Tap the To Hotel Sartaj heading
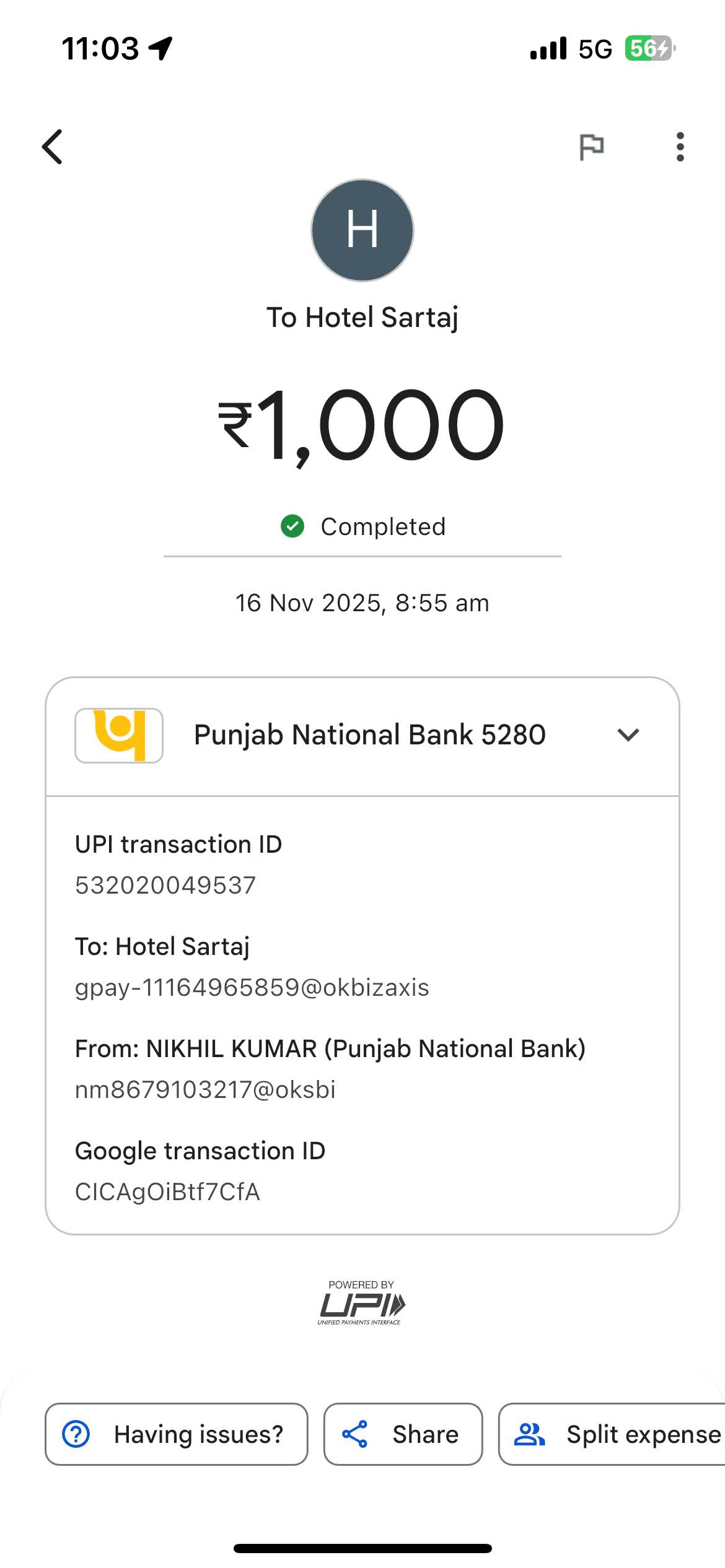 (x=362, y=317)
